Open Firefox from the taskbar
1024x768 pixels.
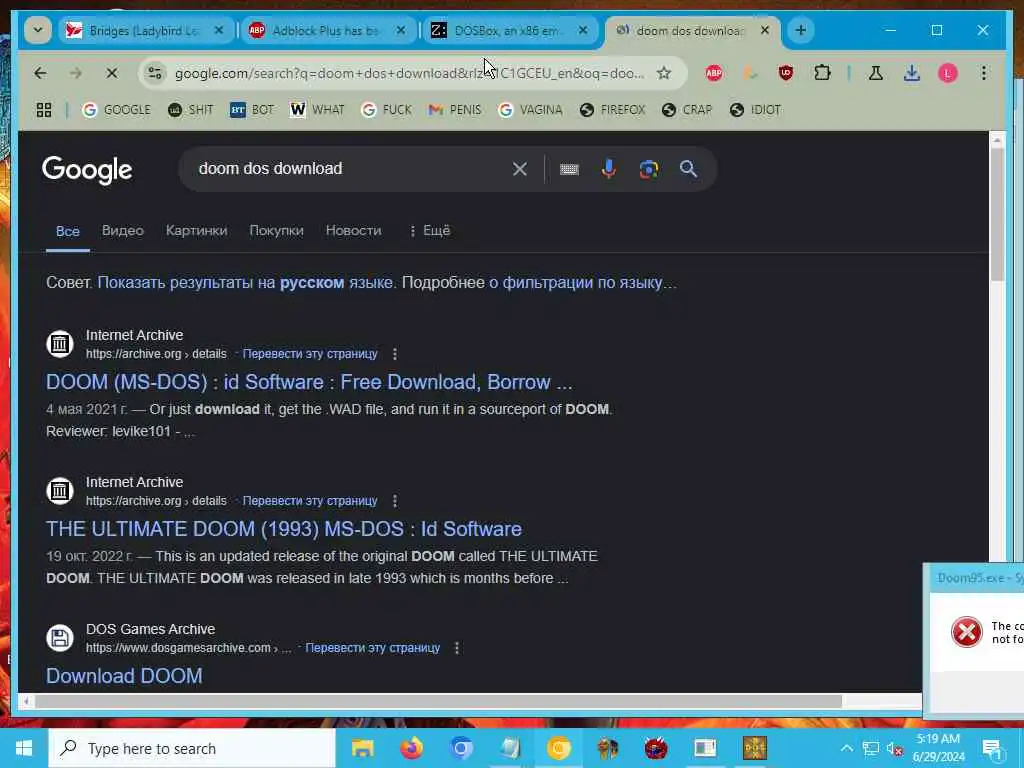coord(411,748)
